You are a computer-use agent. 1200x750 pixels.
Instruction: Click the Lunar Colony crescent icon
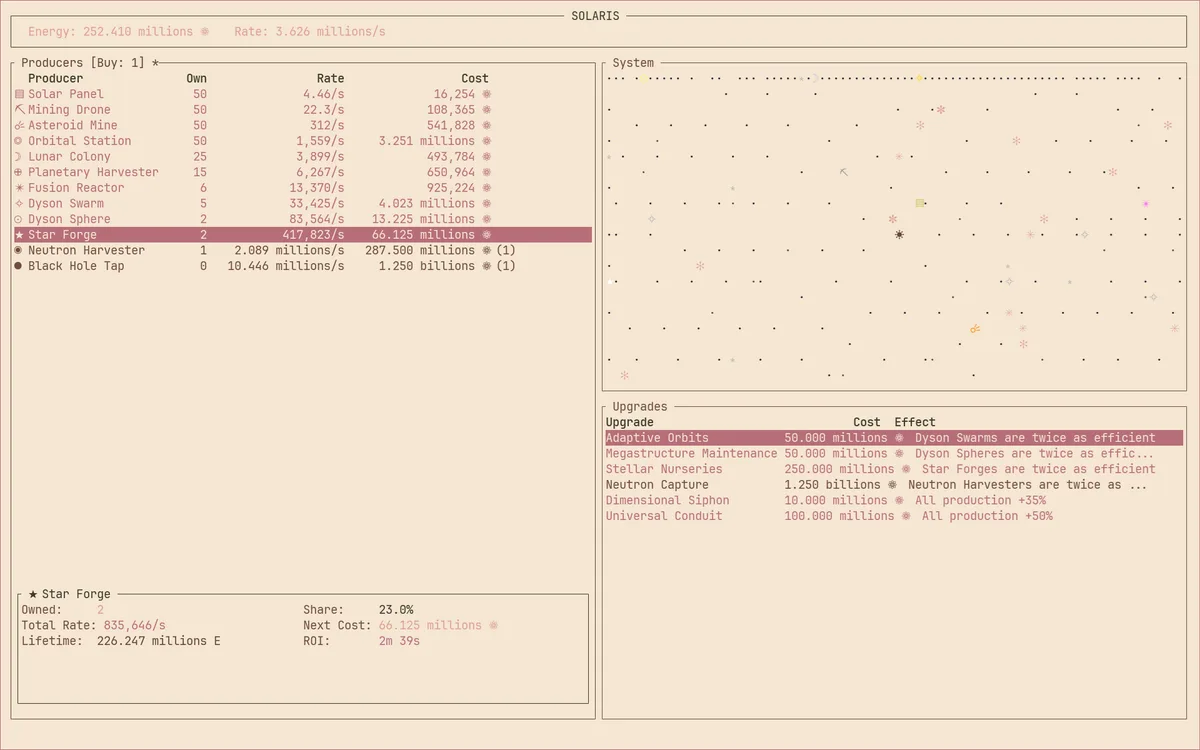[19, 157]
